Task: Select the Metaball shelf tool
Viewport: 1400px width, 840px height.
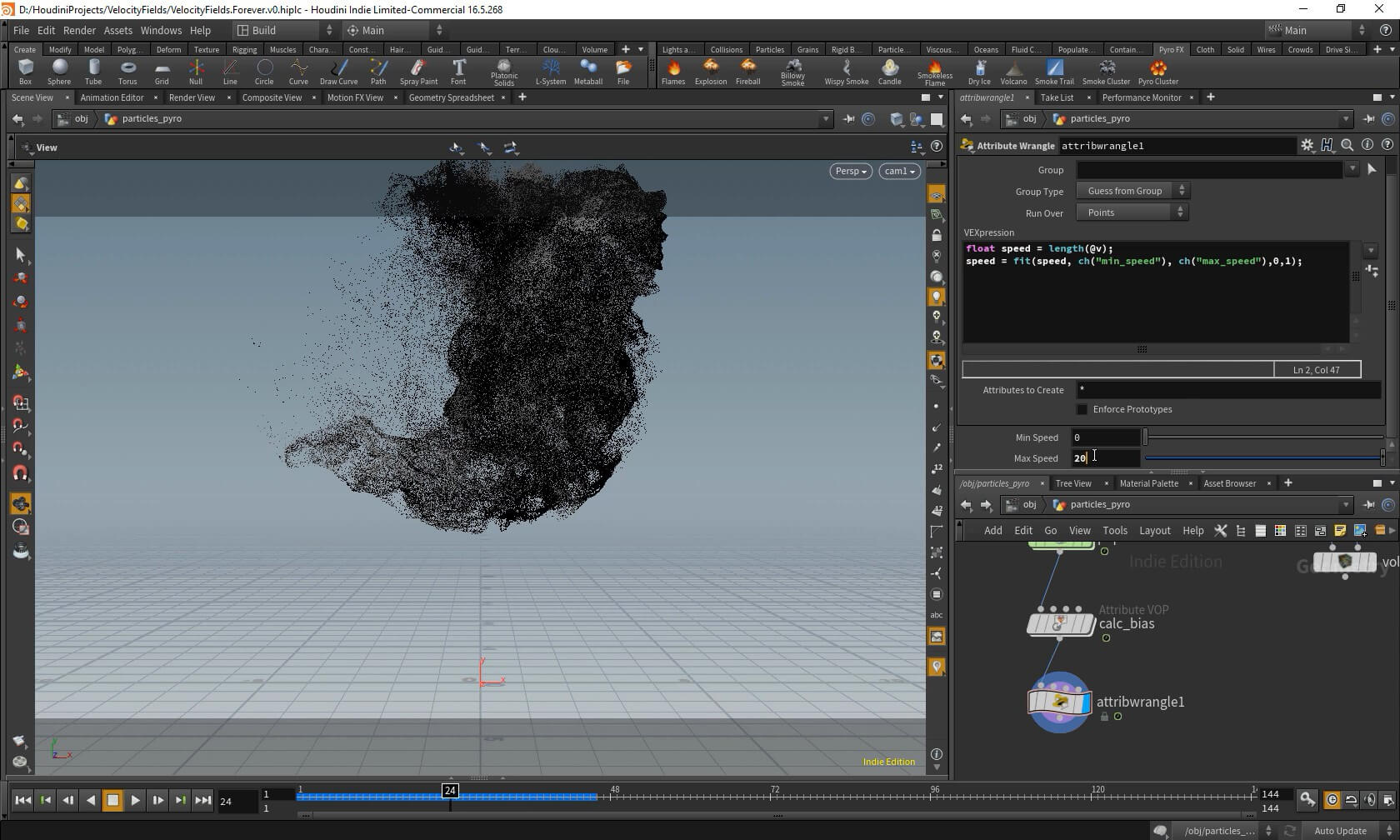Action: pyautogui.click(x=587, y=71)
